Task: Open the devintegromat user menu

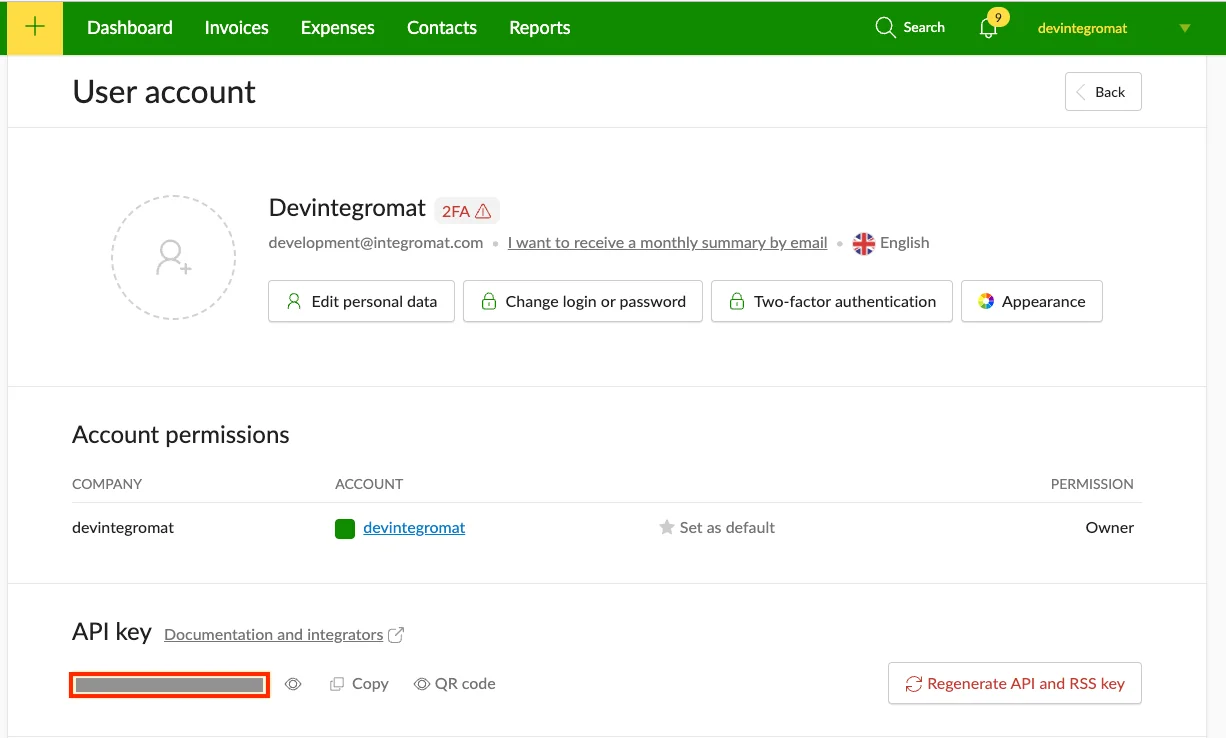Action: click(x=1082, y=28)
